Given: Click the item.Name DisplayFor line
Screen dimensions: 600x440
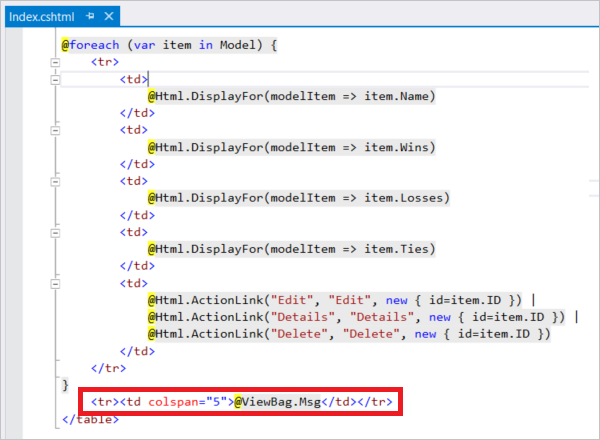Looking at the screenshot, I should [292, 96].
